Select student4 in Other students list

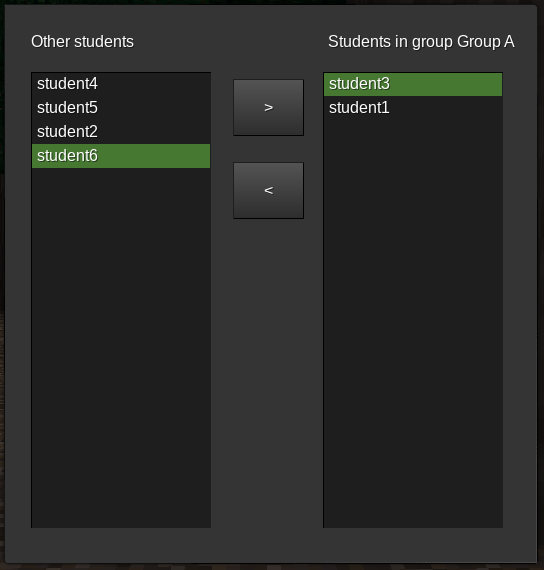tap(121, 84)
